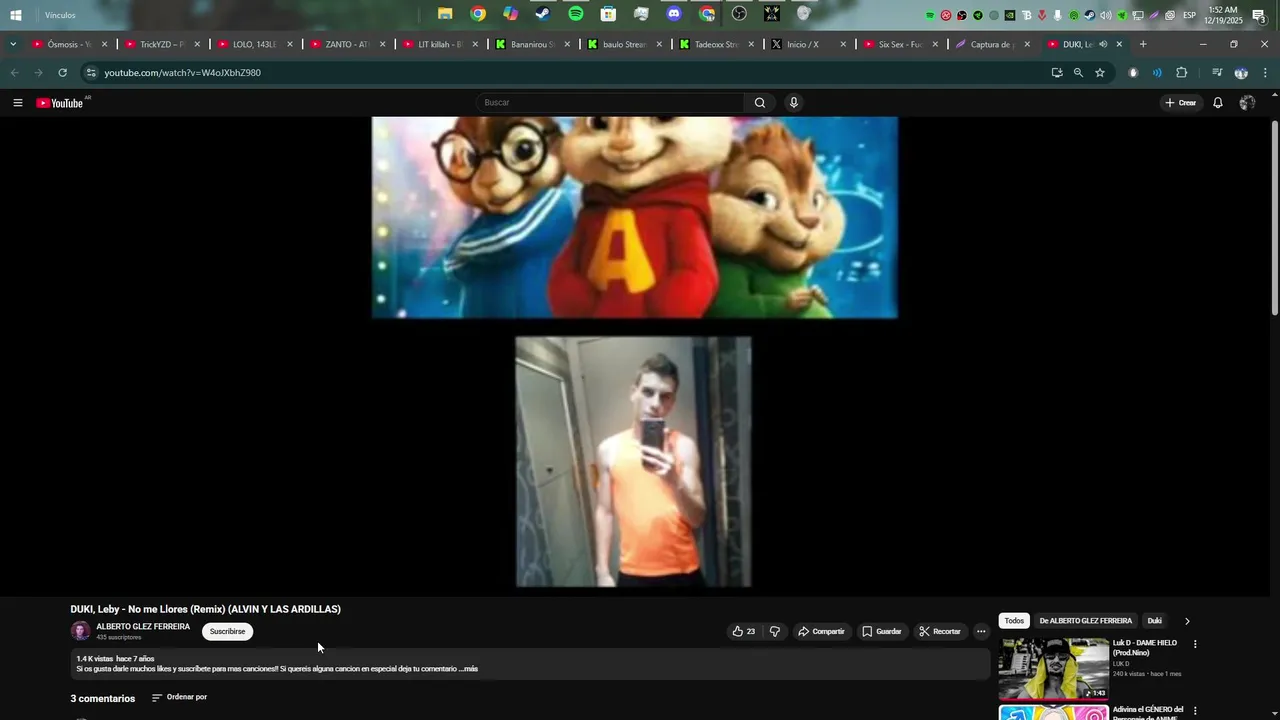Viewport: 1280px width, 720px height.
Task: Start voice search with the microphone icon
Action: tap(794, 103)
